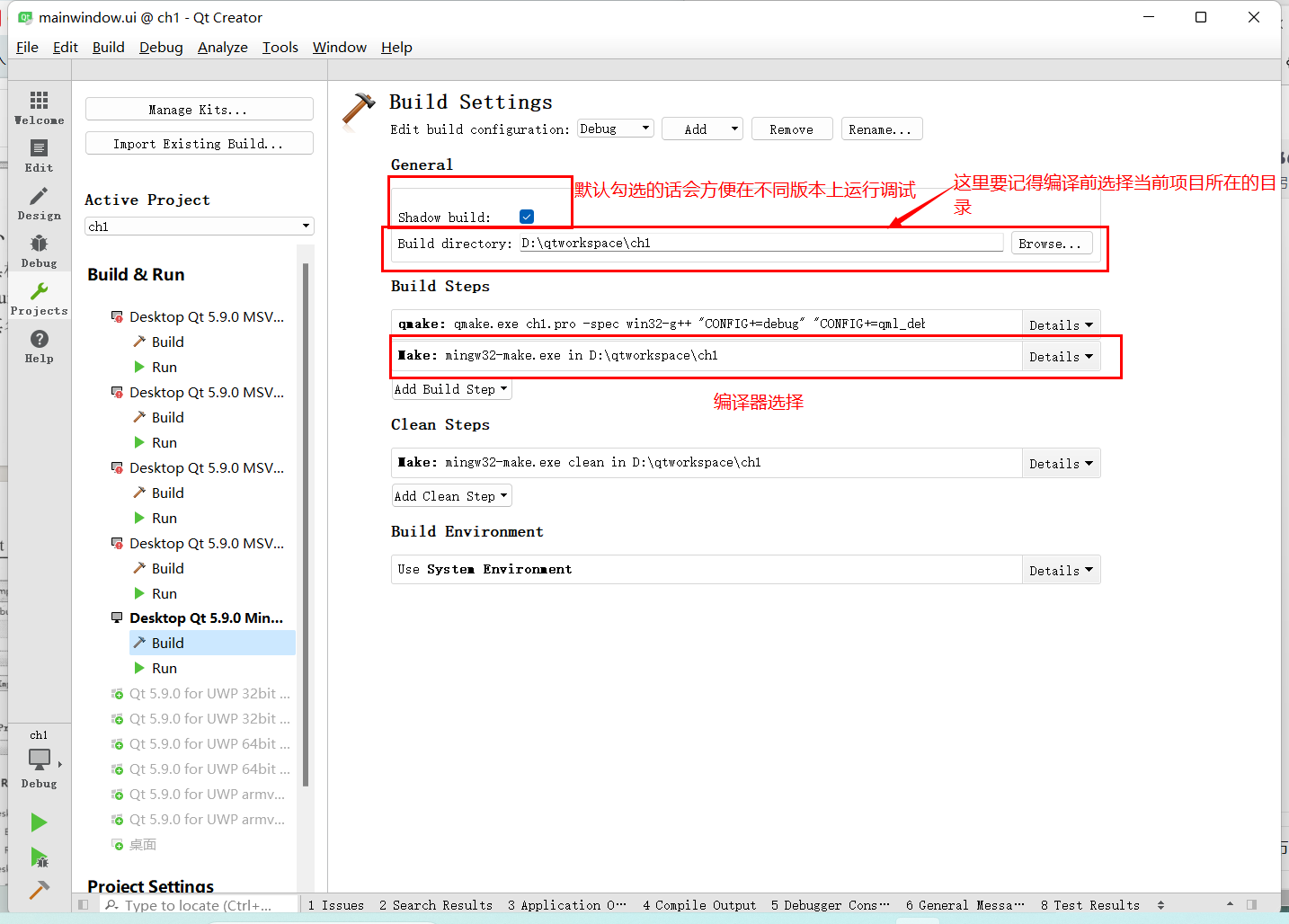Screen dimensions: 1289x924
Task: Start debugging with the play-bug icon
Action: tap(39, 857)
